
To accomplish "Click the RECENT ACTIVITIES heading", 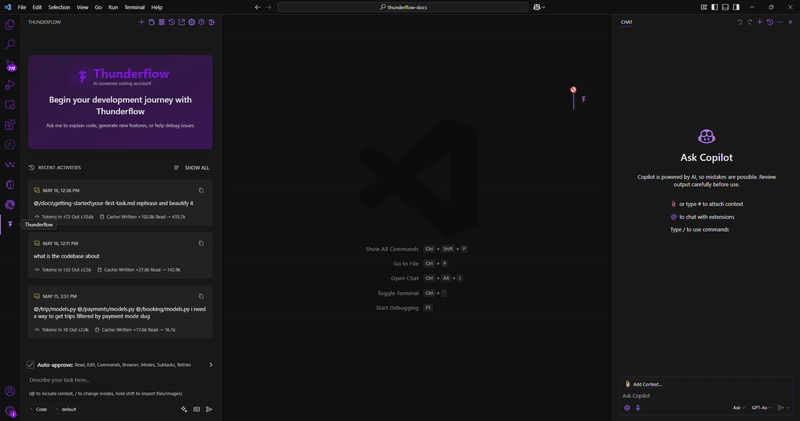I will point(59,168).
